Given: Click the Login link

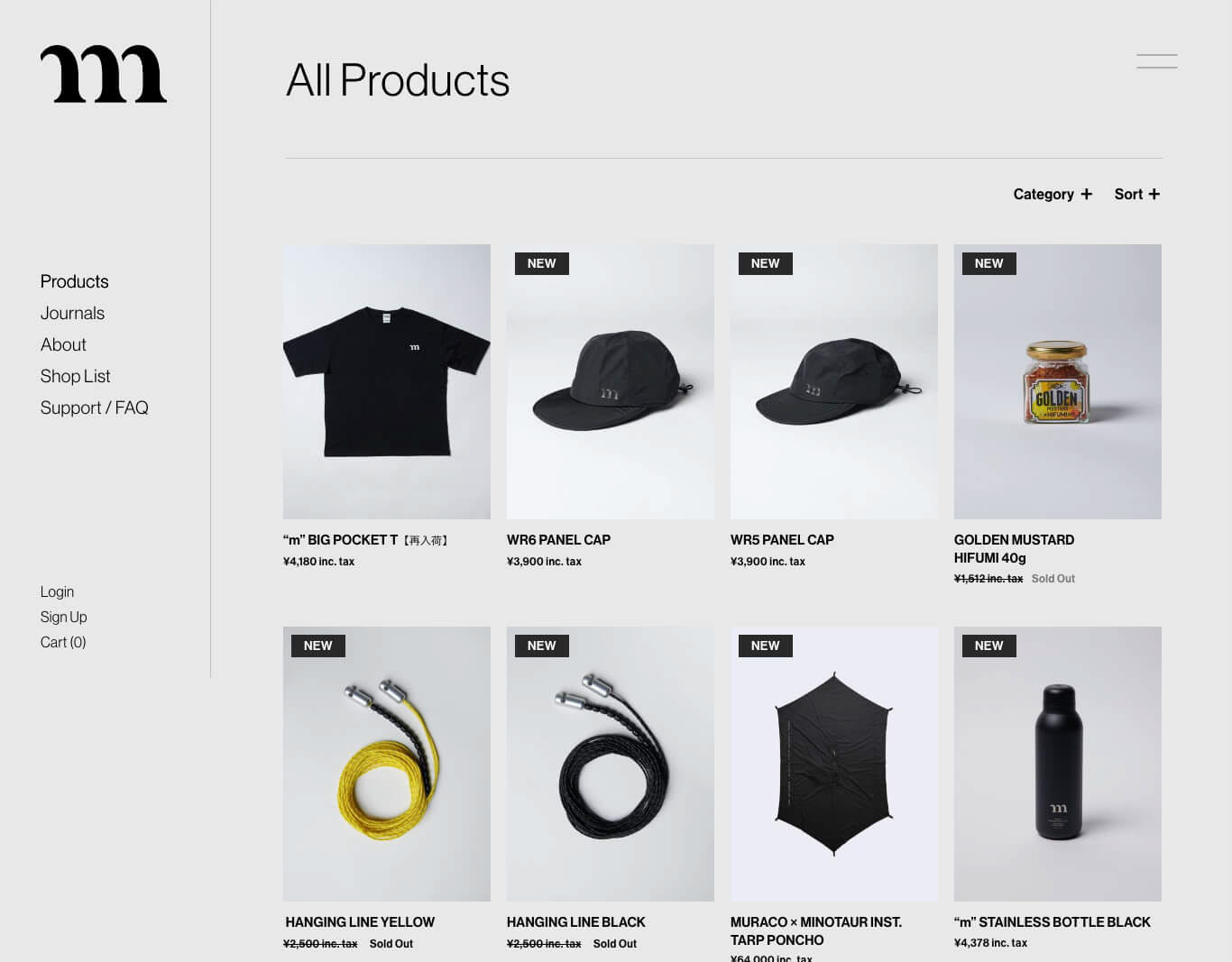Looking at the screenshot, I should coord(57,591).
